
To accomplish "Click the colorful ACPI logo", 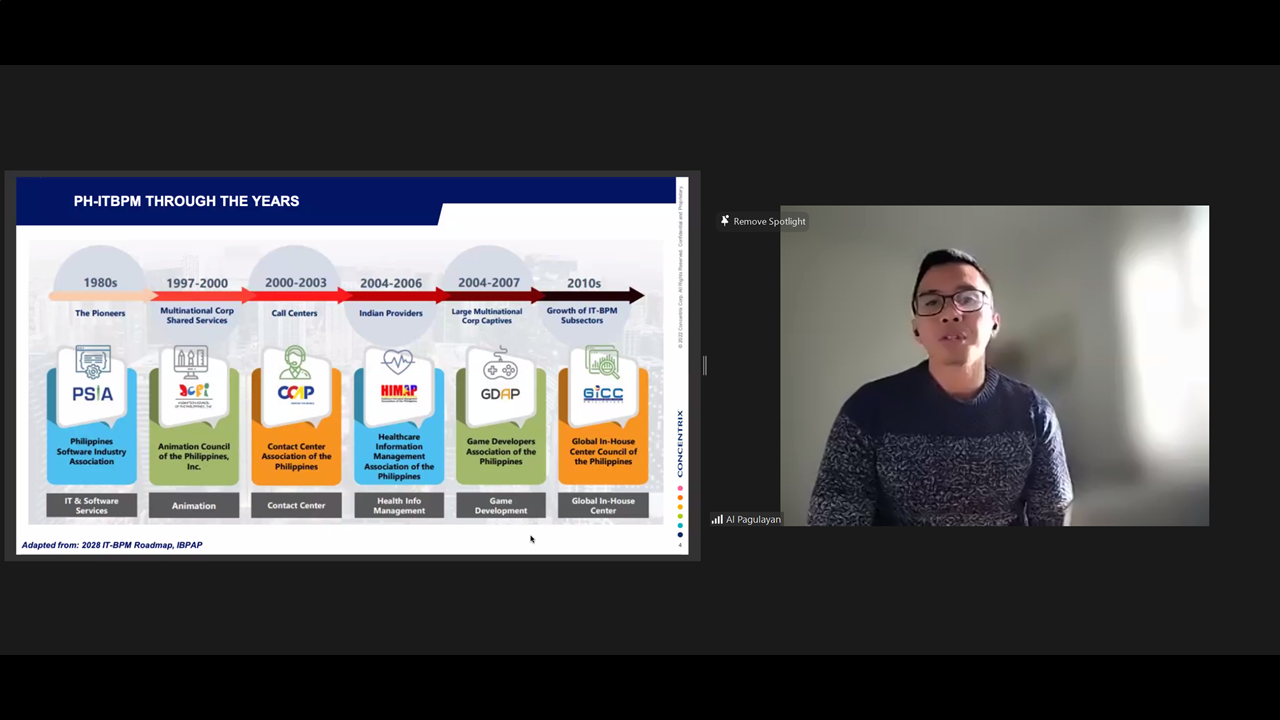I will click(x=193, y=394).
